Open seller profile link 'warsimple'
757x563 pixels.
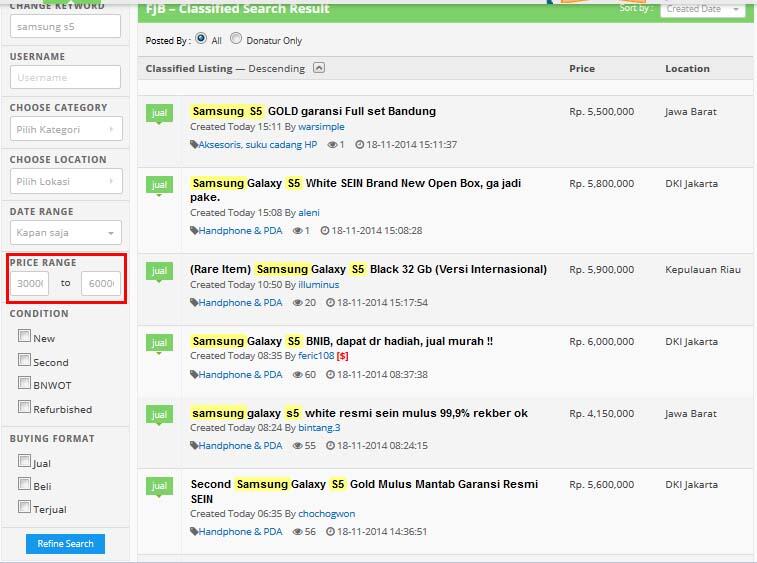point(321,128)
